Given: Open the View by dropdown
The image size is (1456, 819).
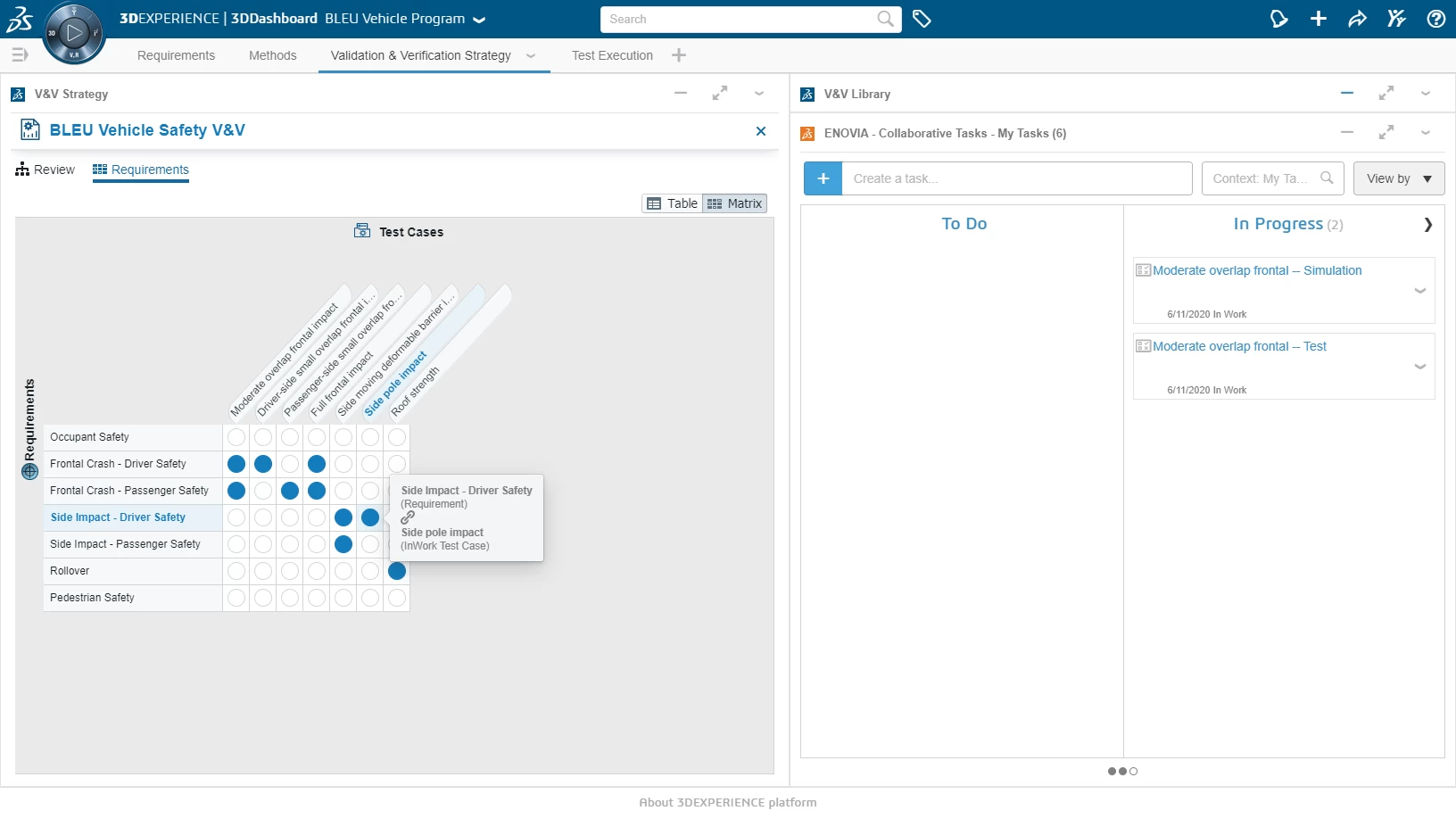Looking at the screenshot, I should pyautogui.click(x=1398, y=178).
